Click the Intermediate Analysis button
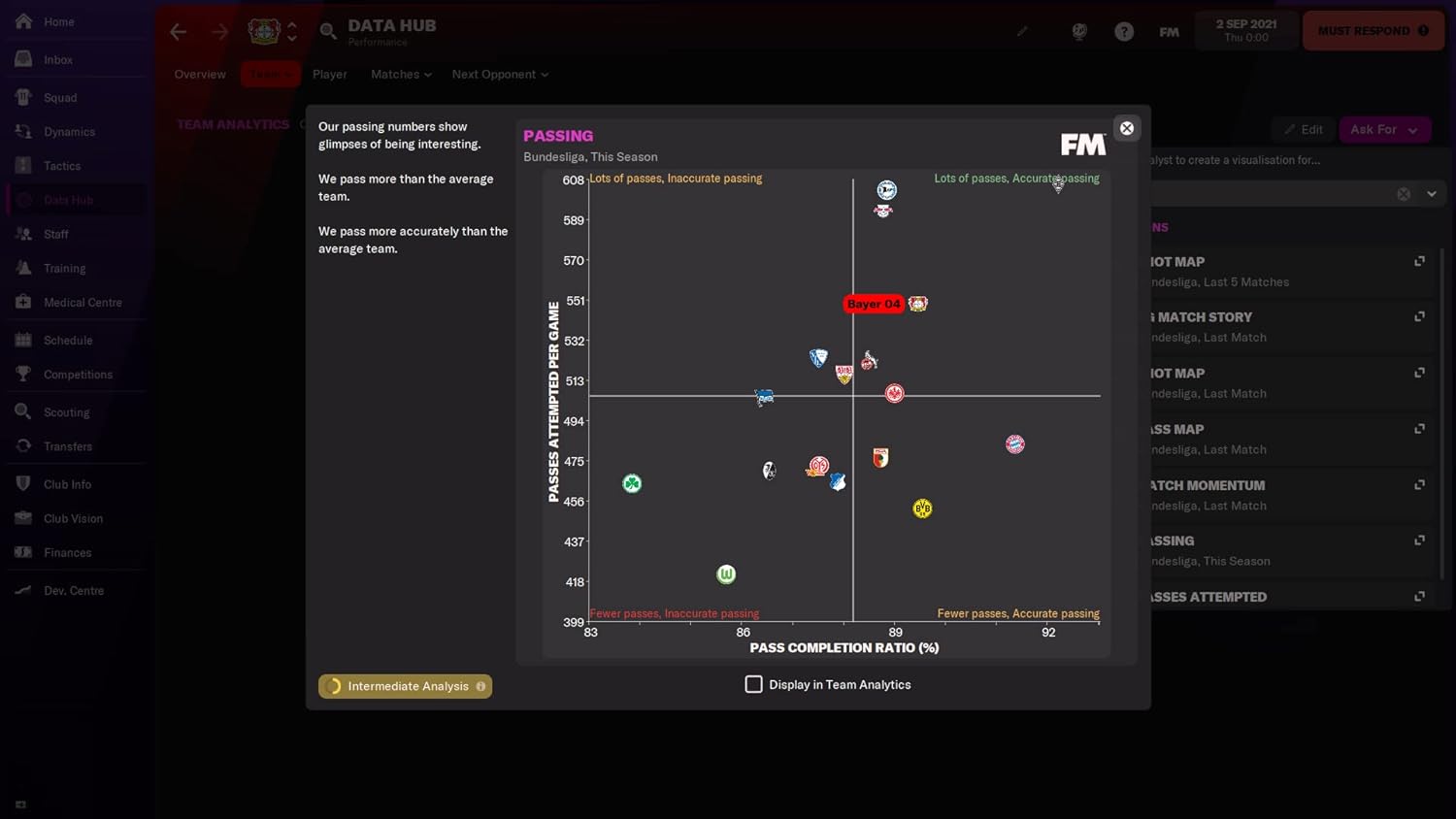This screenshot has width=1456, height=819. [406, 686]
